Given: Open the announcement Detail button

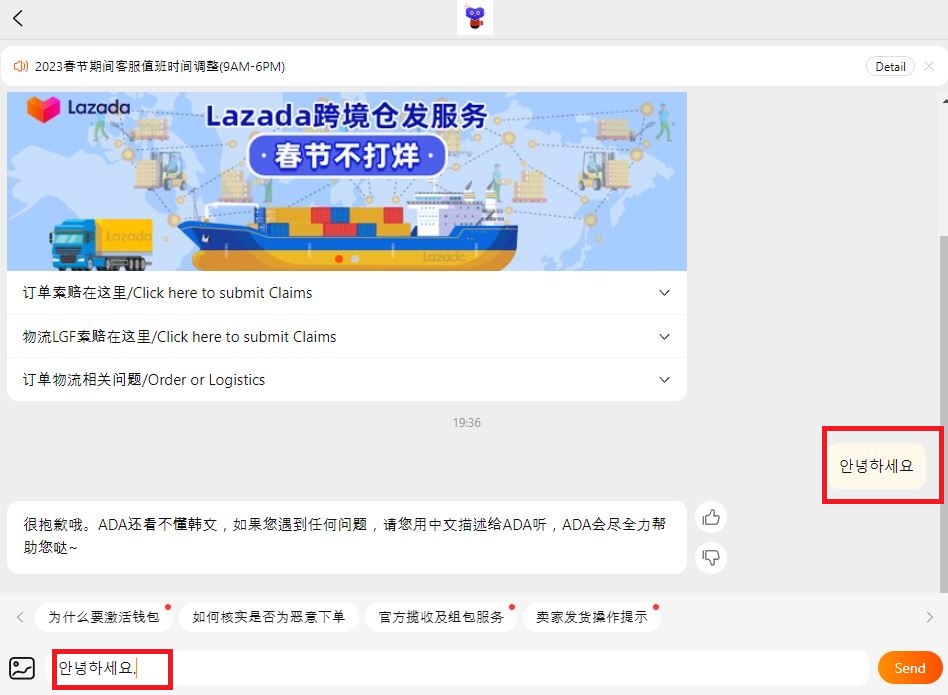Looking at the screenshot, I should pos(890,66).
